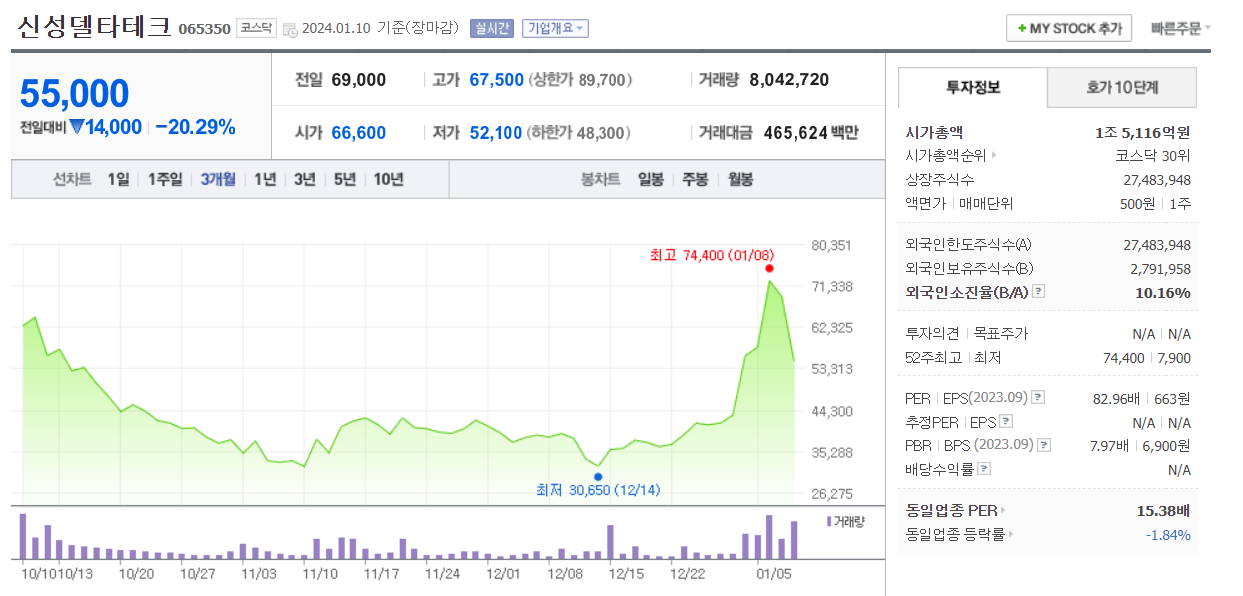The width and height of the screenshot is (1243, 596).
Task: Click the 고가 value 67,500
Action: pyautogui.click(x=496, y=80)
